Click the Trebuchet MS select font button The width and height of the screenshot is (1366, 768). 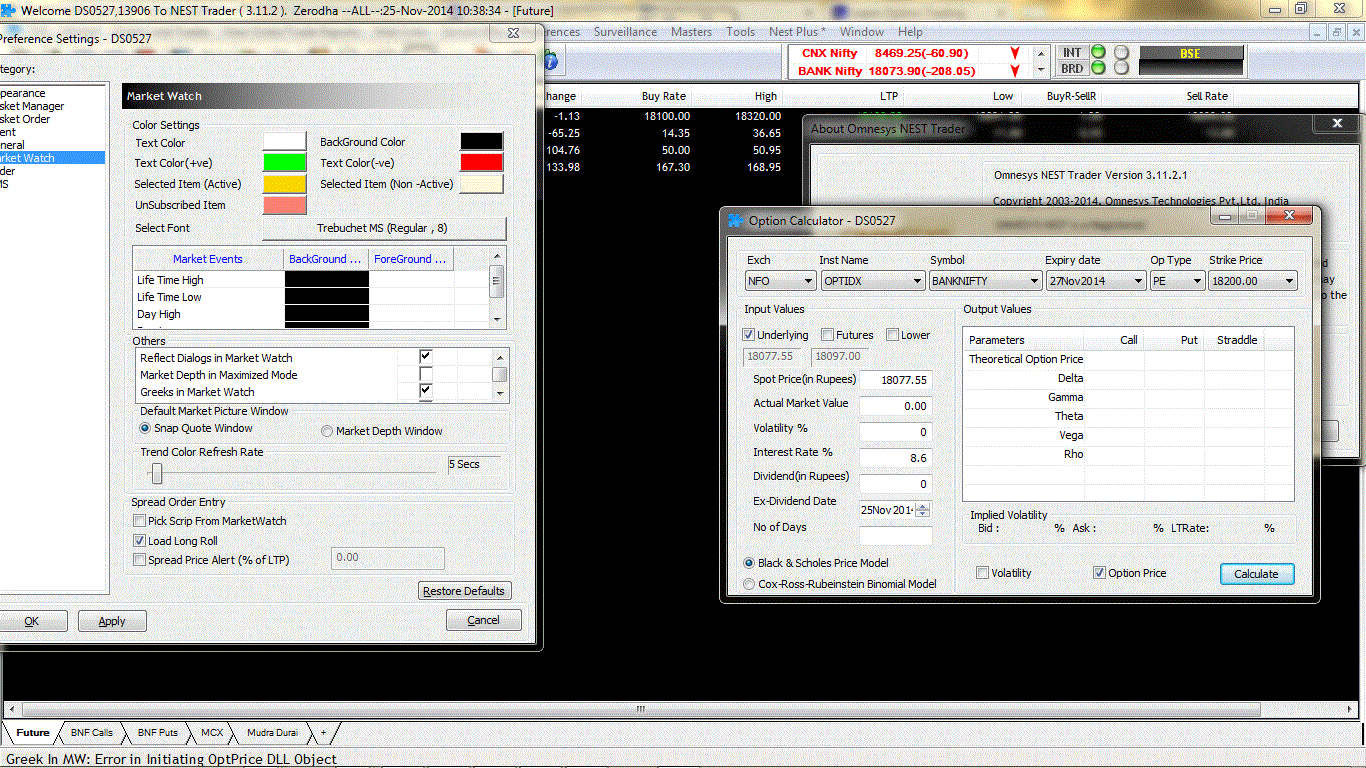coord(384,228)
